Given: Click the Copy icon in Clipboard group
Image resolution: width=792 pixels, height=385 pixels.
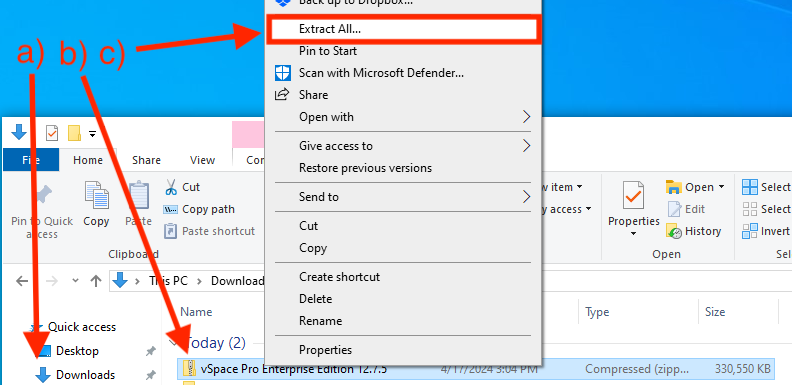Looking at the screenshot, I should tap(96, 197).
